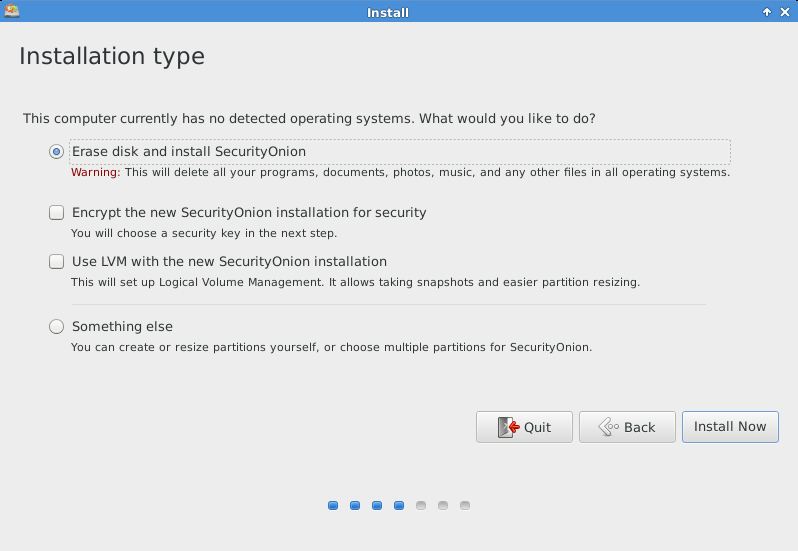
Task: Select "Erase disk and install SecurityOnion" option
Action: click(57, 152)
